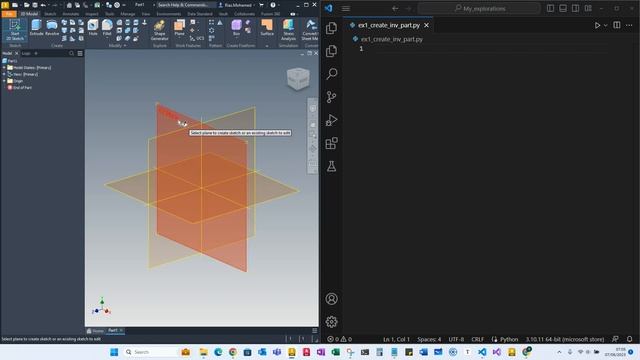Click the errors and warnings status indicator
This screenshot has height=360, width=640.
coord(340,339)
